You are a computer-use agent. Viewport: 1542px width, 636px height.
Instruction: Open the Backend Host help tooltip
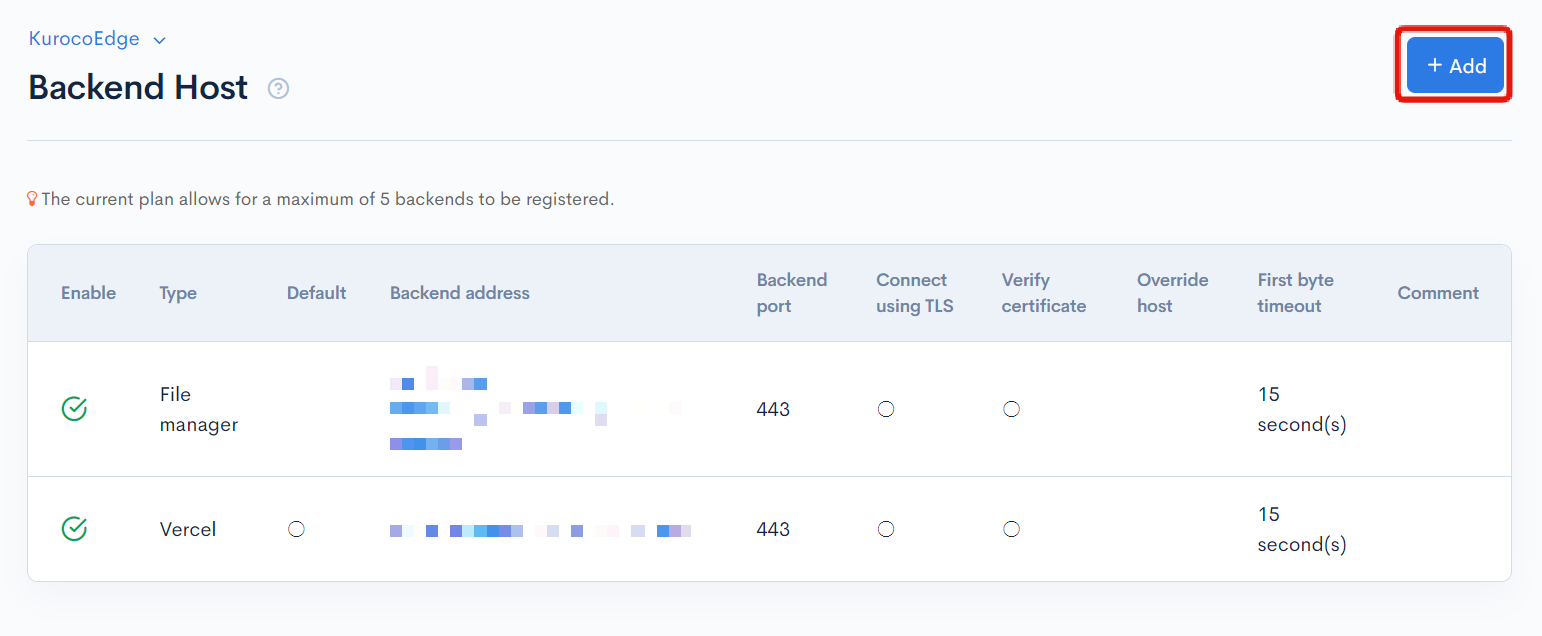pyautogui.click(x=277, y=88)
